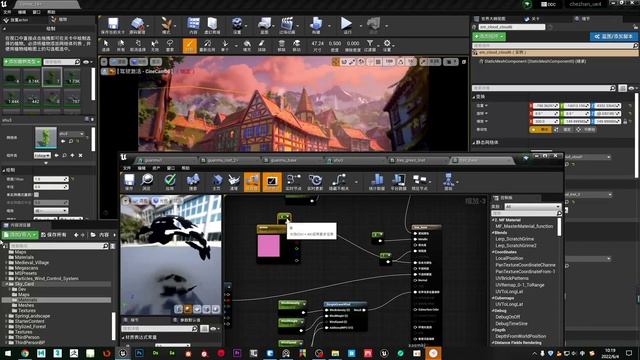Open the foliage Filter dropdown
The image size is (640, 360).
pos(370,45)
